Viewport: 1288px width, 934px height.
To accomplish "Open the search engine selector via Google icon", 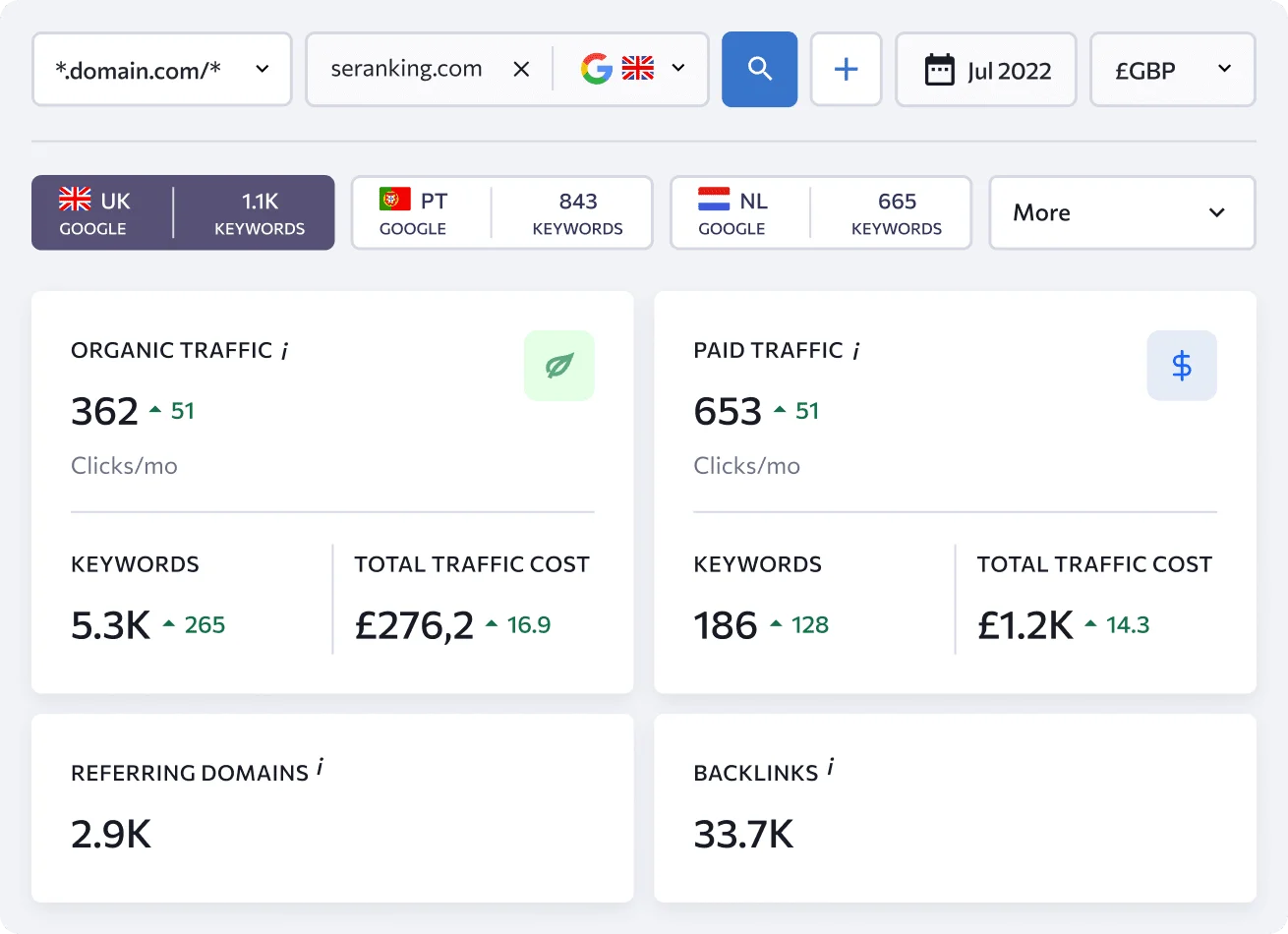I will [x=597, y=69].
